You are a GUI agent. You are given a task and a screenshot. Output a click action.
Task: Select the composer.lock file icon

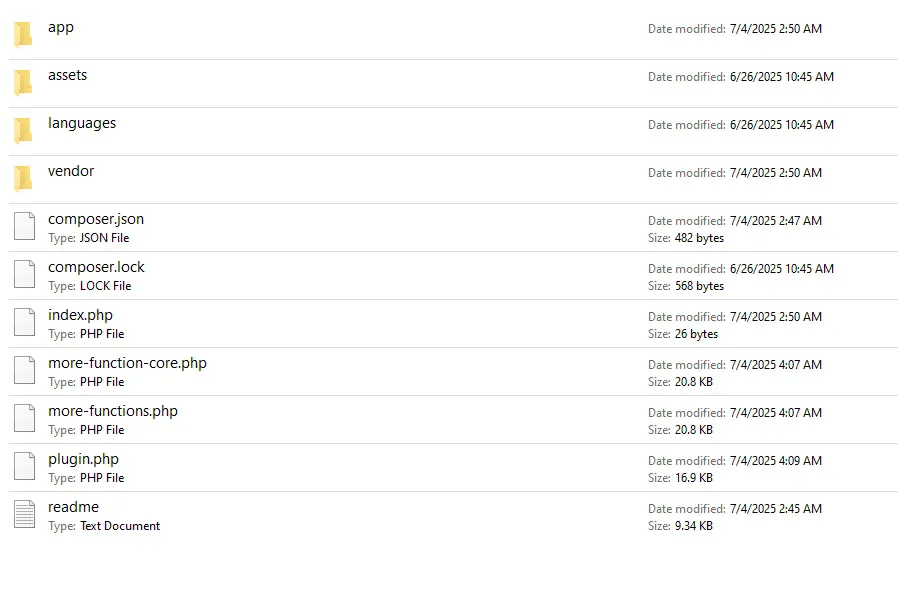[x=24, y=274]
